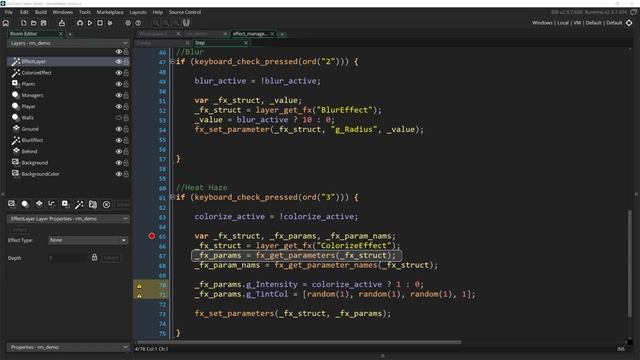
Task: Open the File menu
Action: point(9,12)
